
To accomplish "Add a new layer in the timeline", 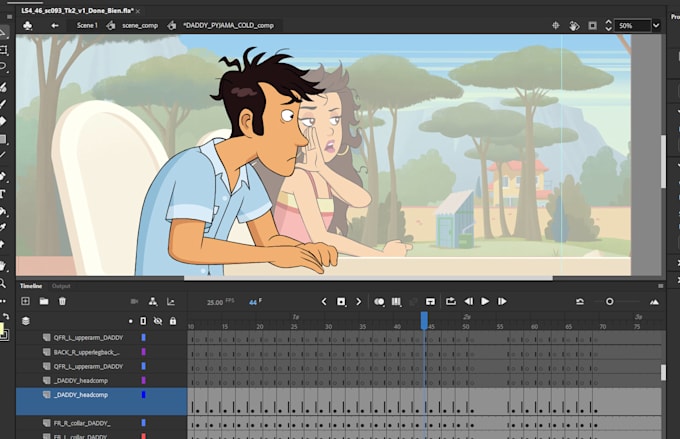I will coord(26,301).
